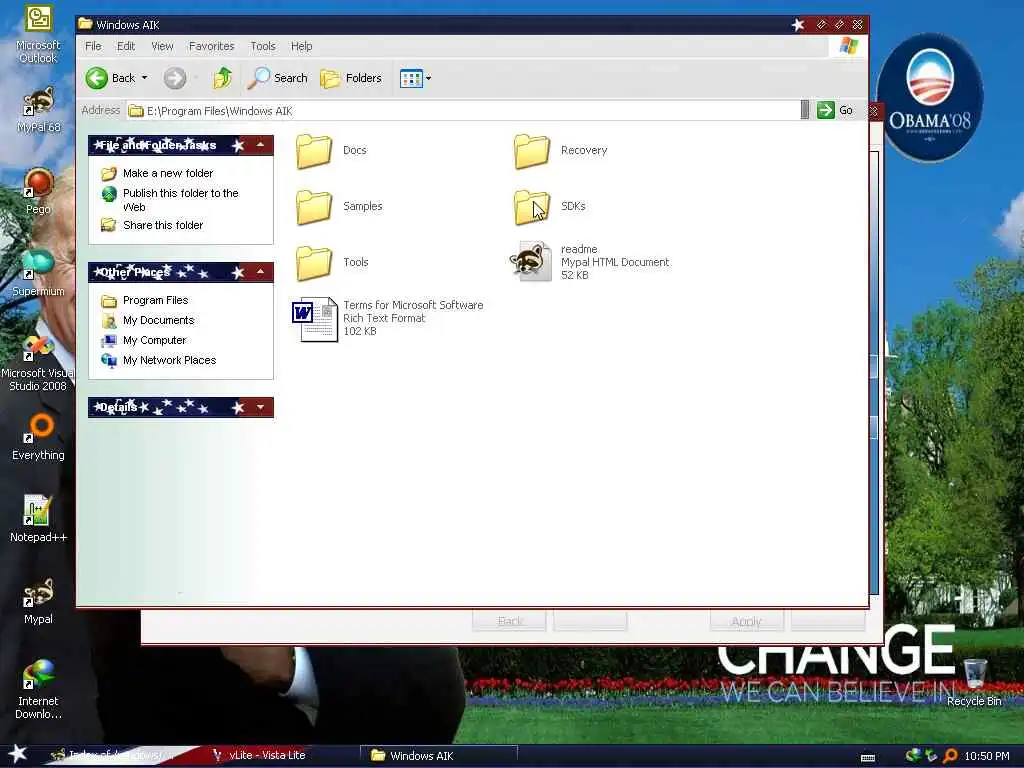Click the green Go button
This screenshot has width=1024, height=768.
[x=835, y=110]
